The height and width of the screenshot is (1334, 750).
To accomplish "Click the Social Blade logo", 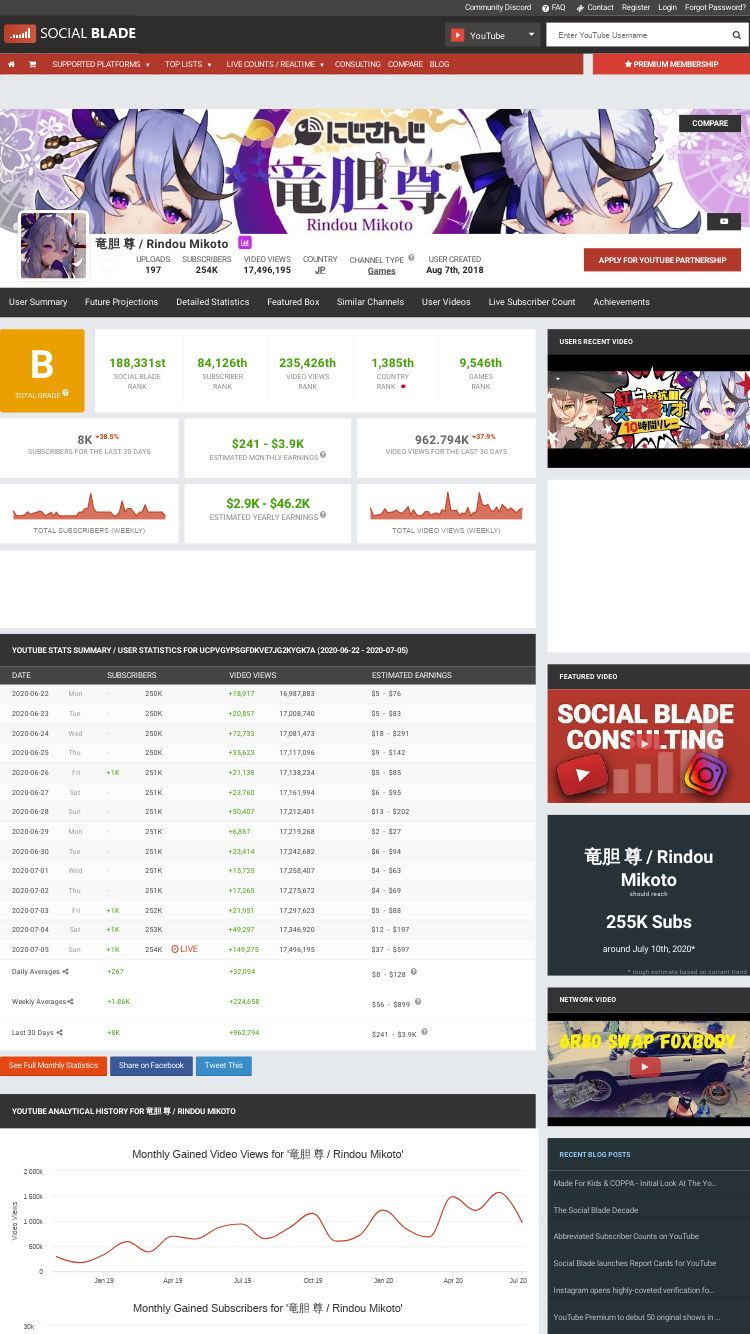I will [70, 34].
